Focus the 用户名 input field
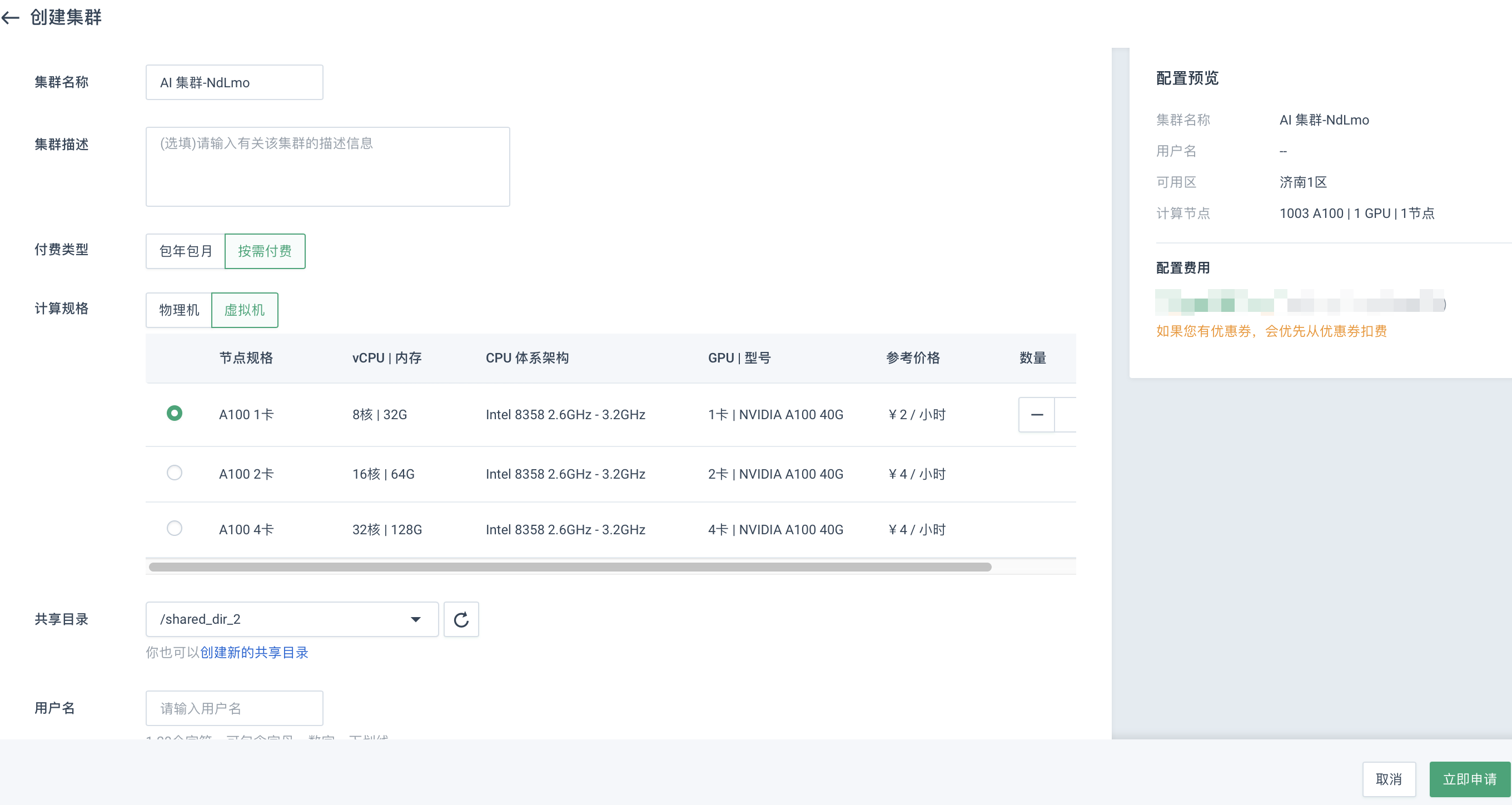1512x805 pixels. [x=234, y=709]
